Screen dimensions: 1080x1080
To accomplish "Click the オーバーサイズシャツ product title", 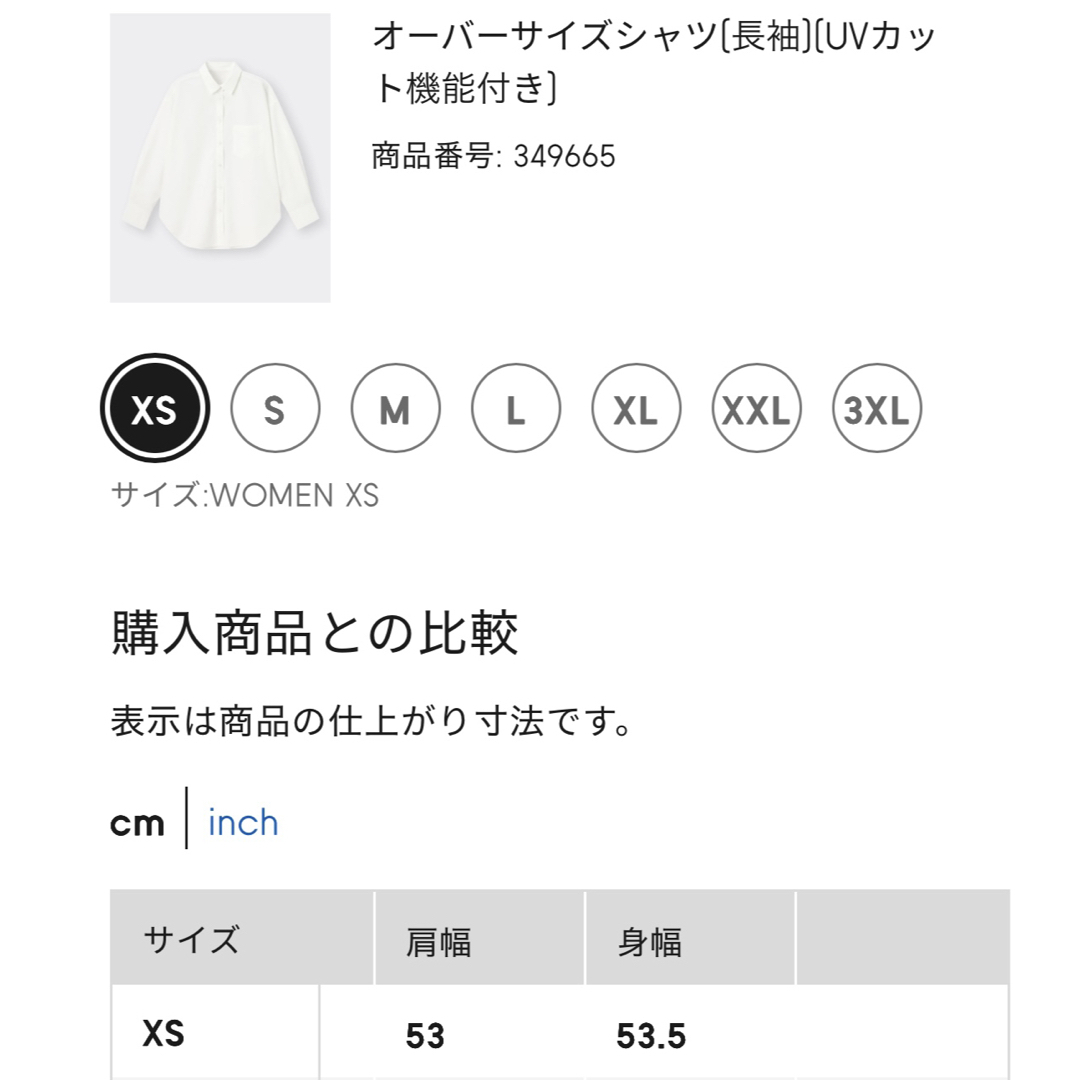I will [x=653, y=62].
